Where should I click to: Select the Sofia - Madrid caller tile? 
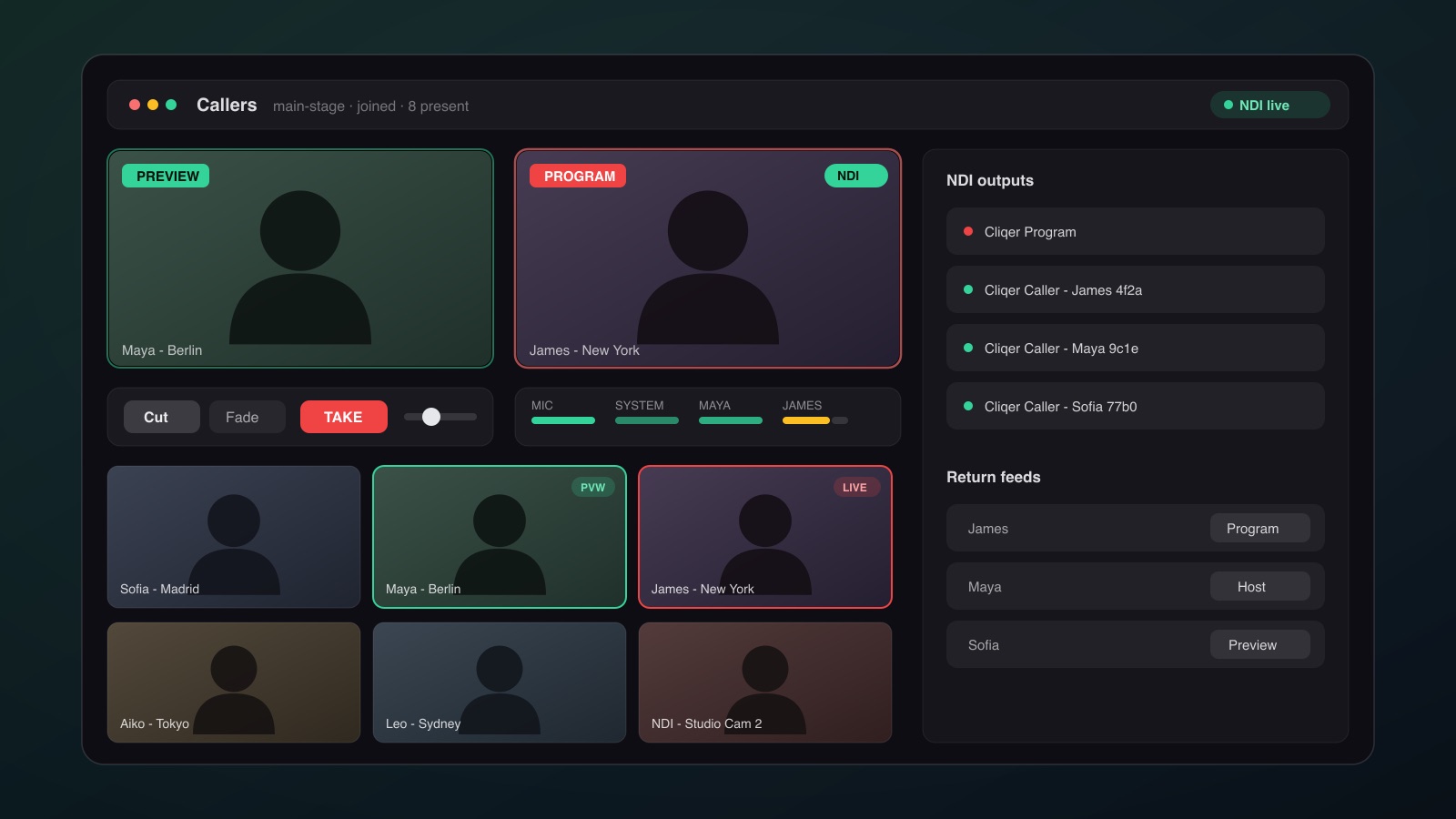234,537
